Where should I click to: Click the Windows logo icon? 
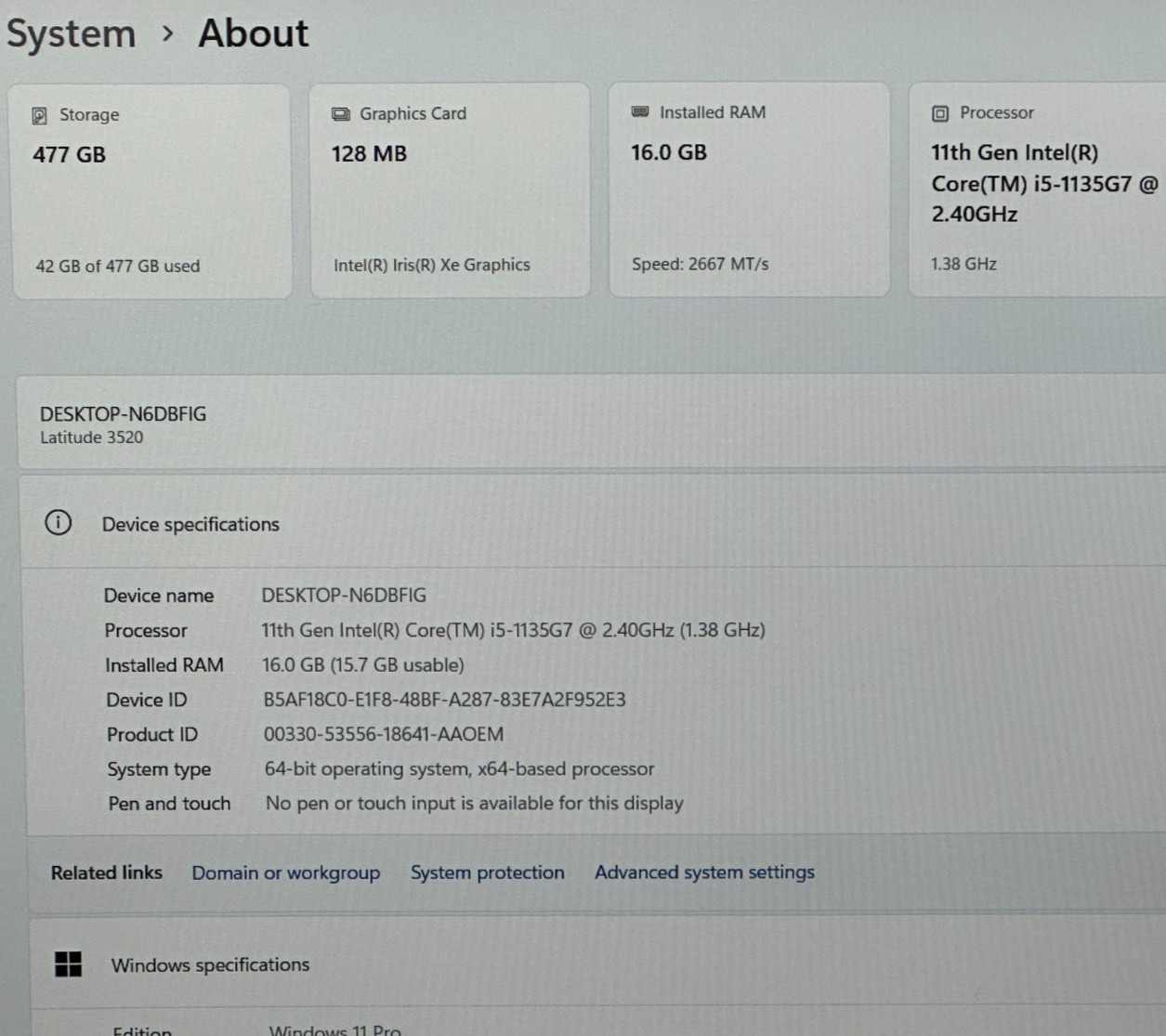68,964
